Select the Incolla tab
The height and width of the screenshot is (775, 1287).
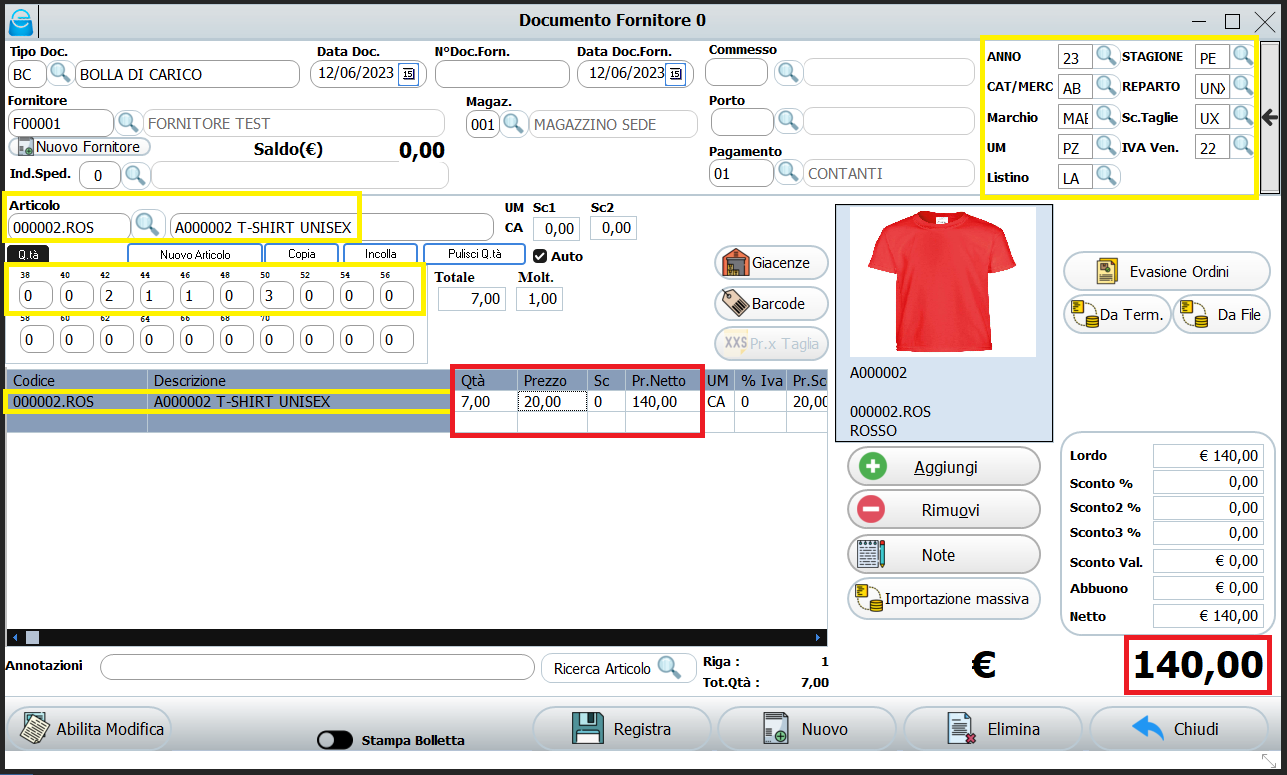coord(379,253)
